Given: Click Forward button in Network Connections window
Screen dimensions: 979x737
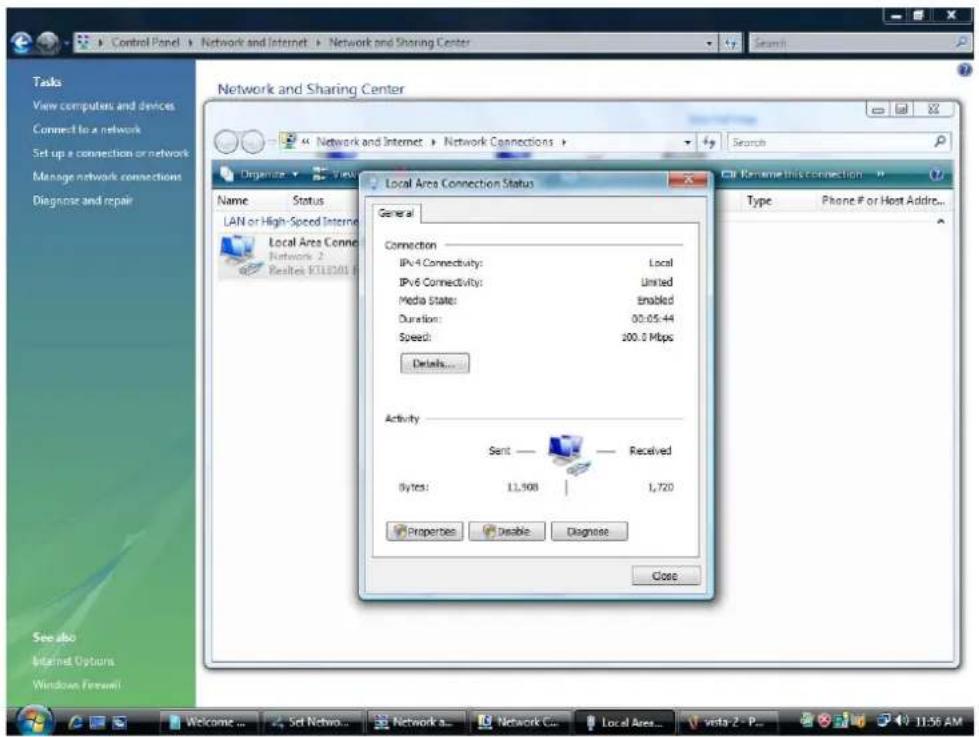Looking at the screenshot, I should (x=252, y=142).
